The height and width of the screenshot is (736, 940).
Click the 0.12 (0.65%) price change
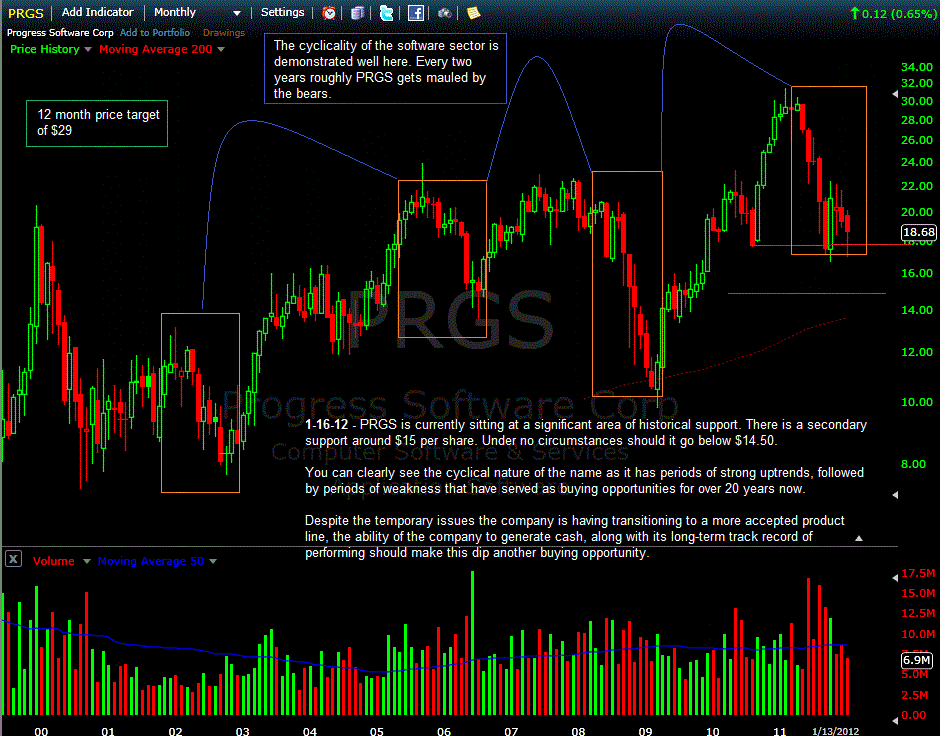(x=893, y=13)
